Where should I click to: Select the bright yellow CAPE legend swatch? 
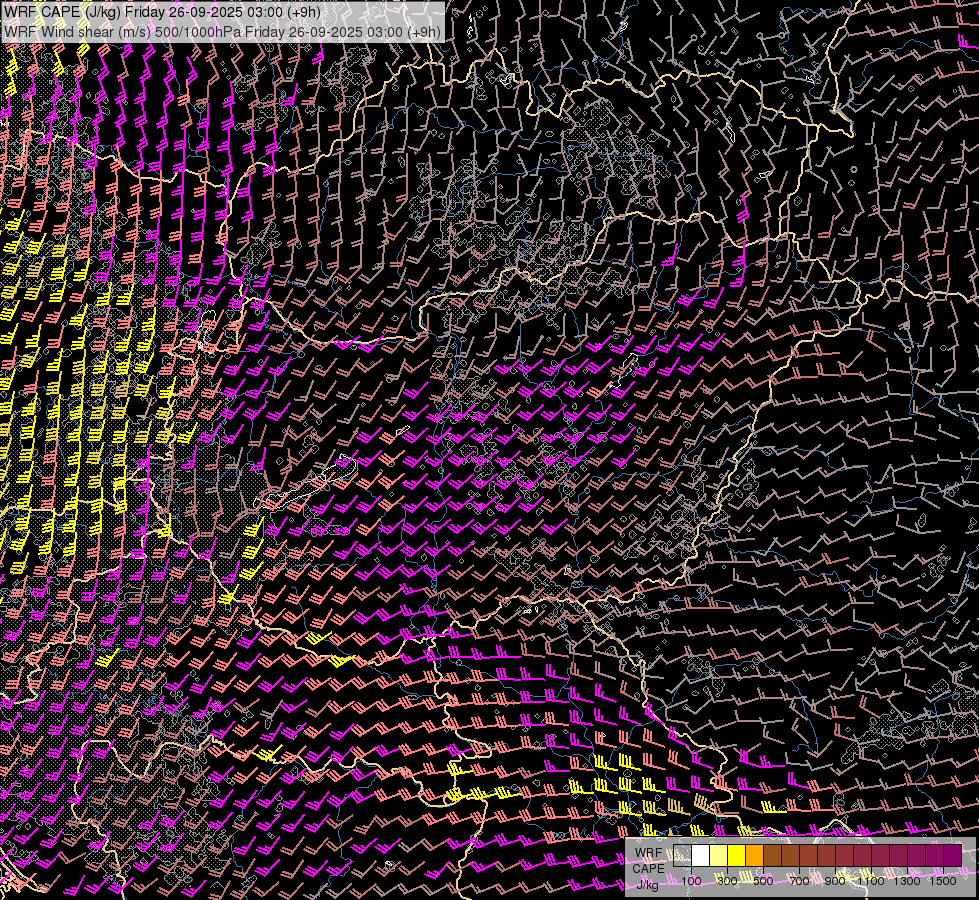click(737, 855)
